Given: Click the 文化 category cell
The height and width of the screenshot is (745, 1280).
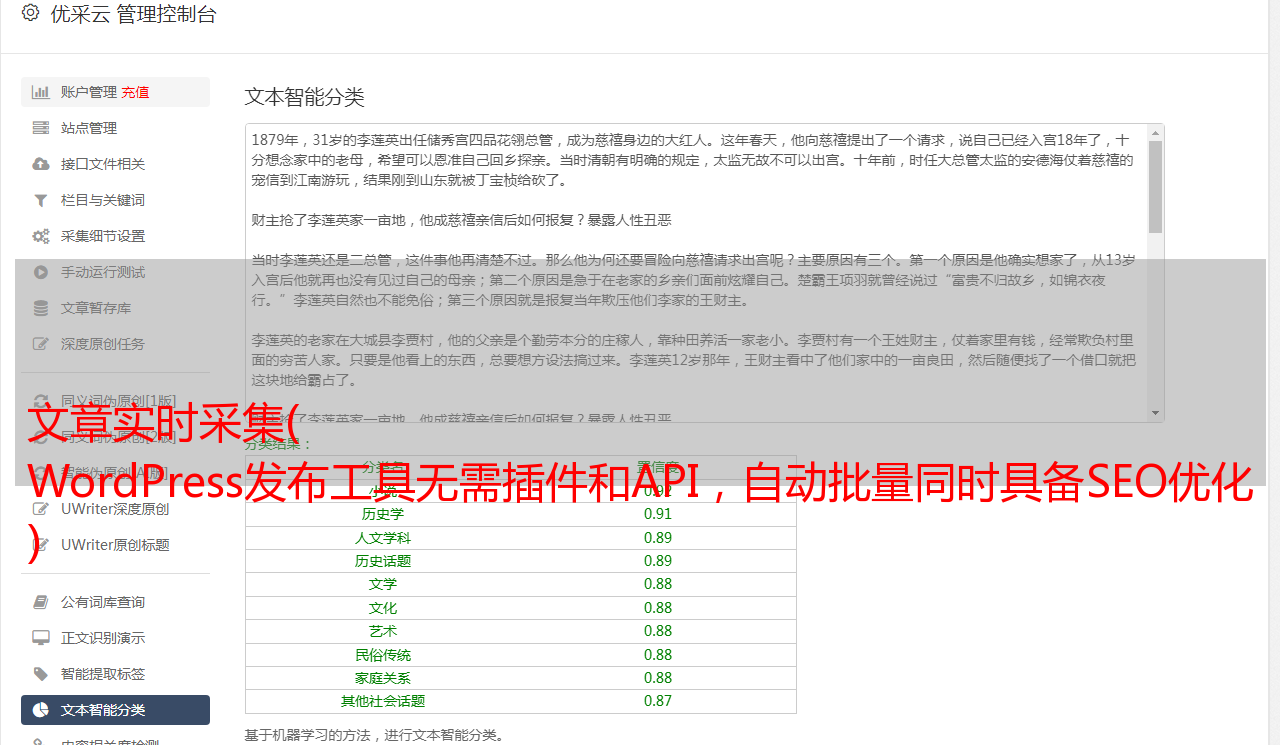Looking at the screenshot, I should [x=383, y=608].
